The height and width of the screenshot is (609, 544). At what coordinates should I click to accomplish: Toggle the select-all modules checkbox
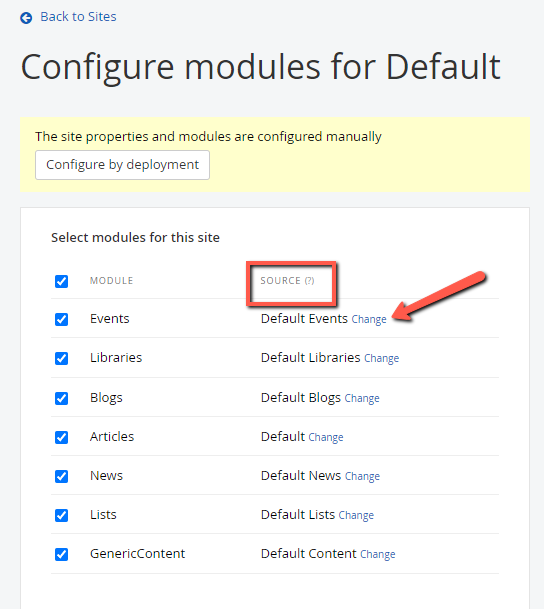coord(61,281)
